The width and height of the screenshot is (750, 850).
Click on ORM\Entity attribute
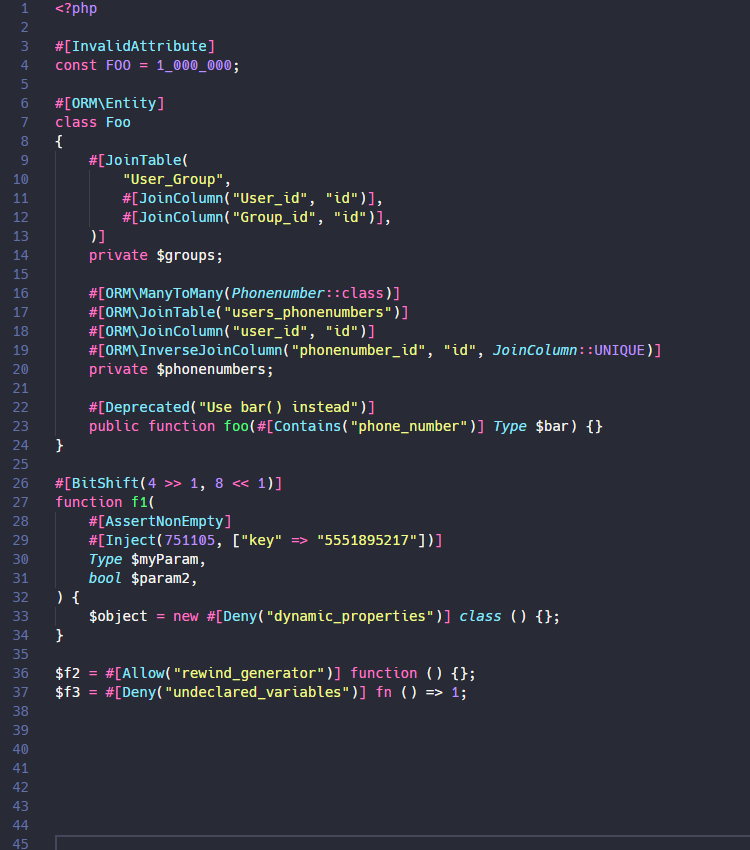[114, 103]
